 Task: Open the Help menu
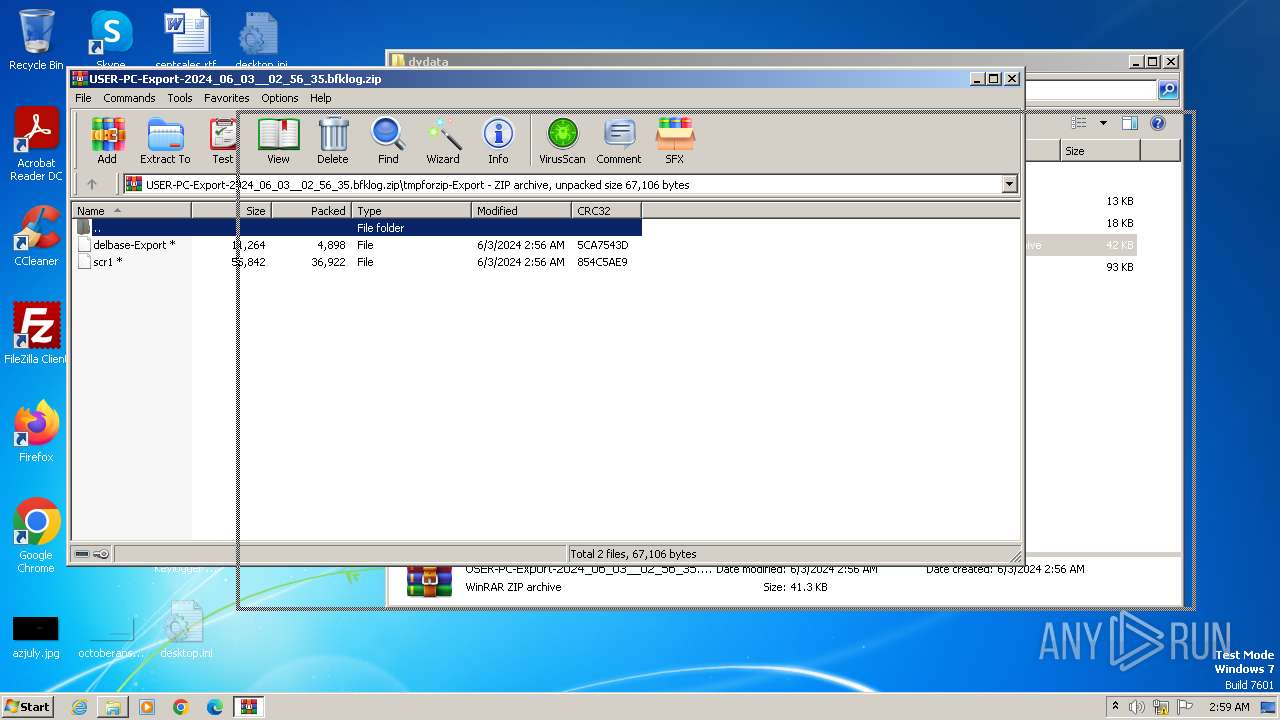(321, 98)
